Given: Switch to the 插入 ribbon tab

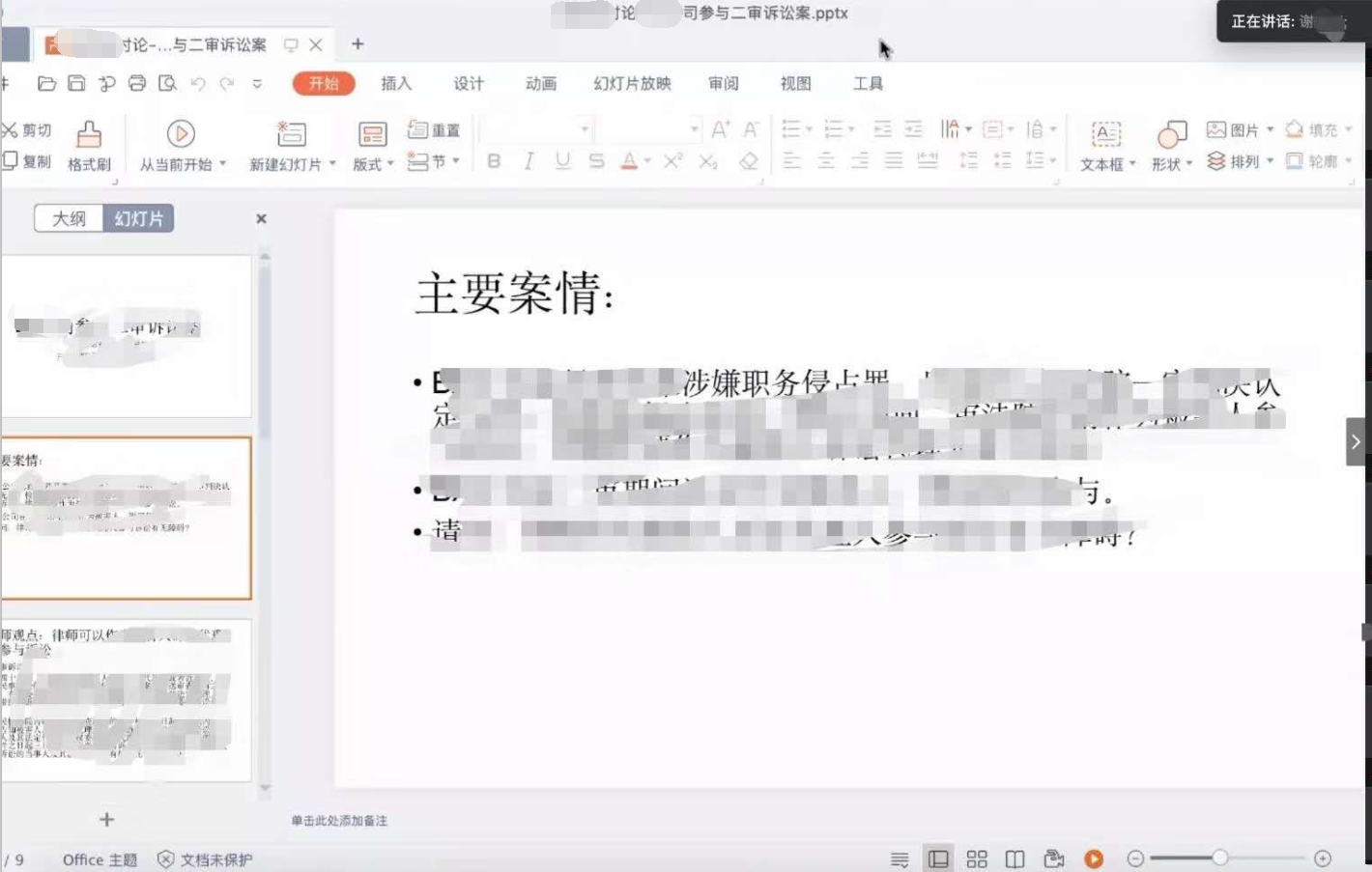Looking at the screenshot, I should click(396, 84).
